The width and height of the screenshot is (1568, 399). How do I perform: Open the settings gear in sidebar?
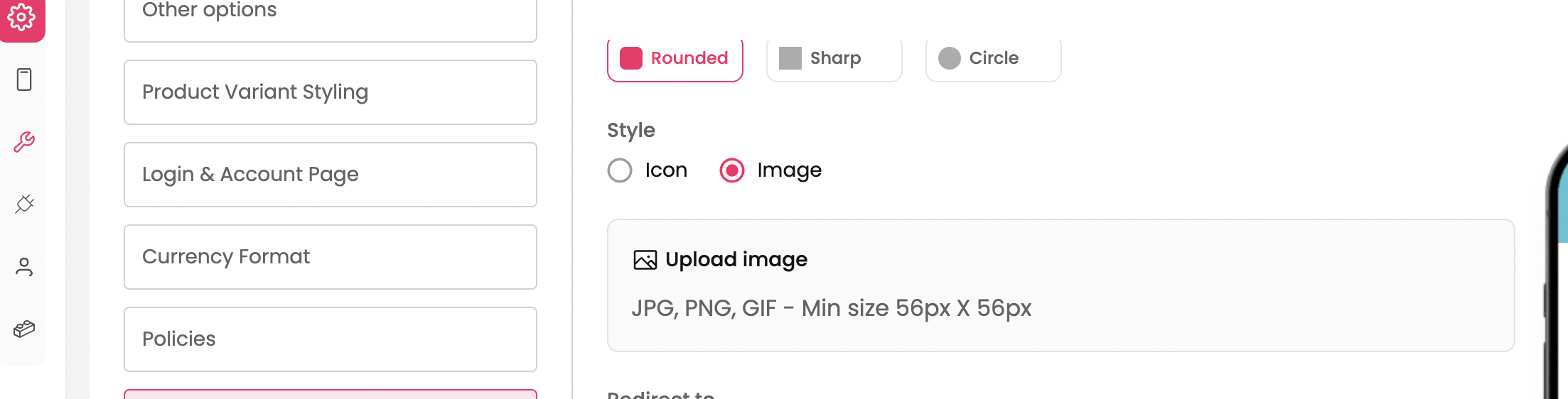click(22, 16)
